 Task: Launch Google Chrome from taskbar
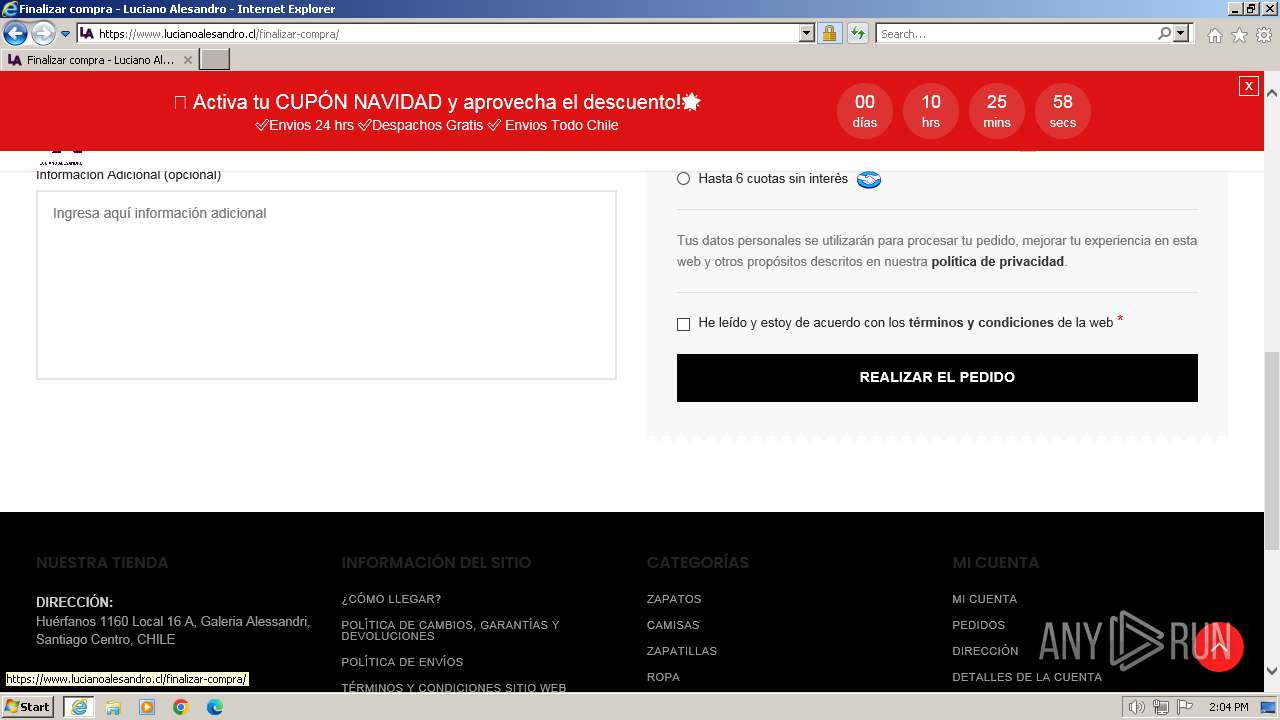[181, 707]
